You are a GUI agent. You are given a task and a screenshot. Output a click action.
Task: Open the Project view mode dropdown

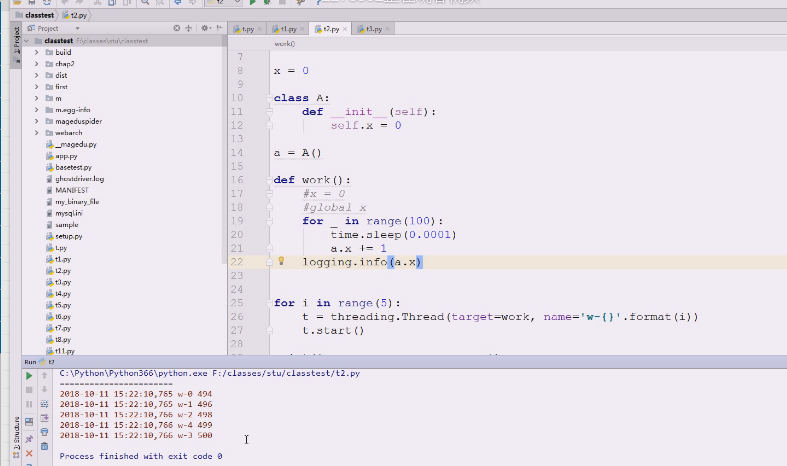[77, 29]
